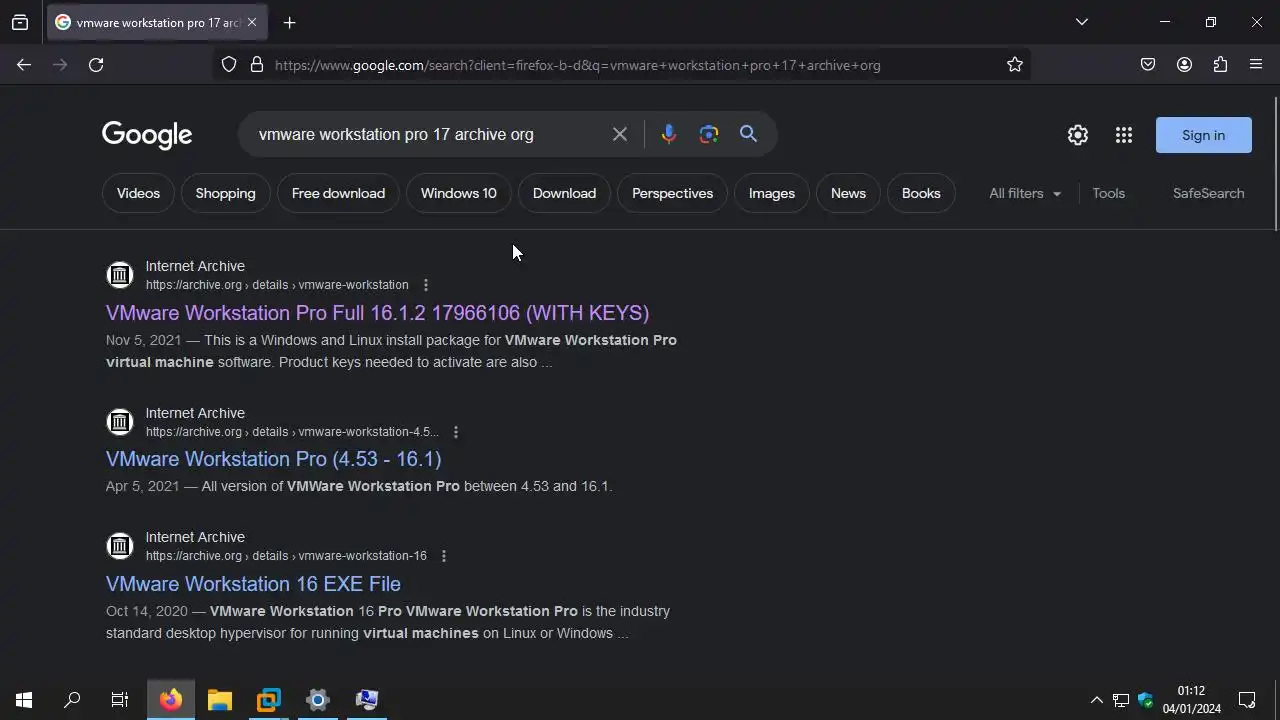
Task: Open SafeSearch settings
Action: [1208, 193]
